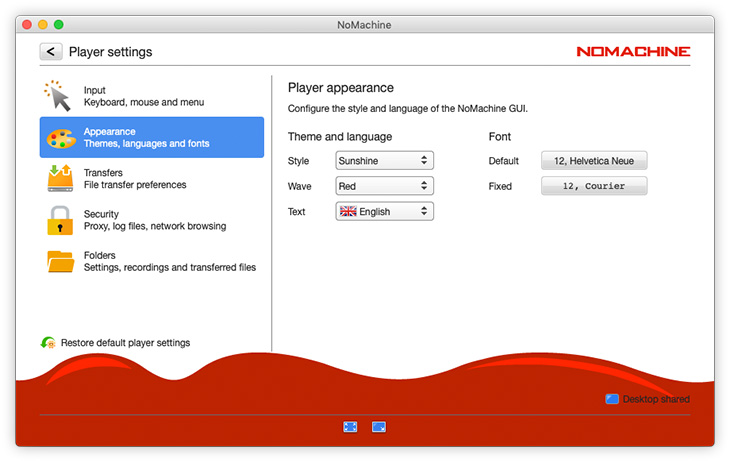The width and height of the screenshot is (730, 461).
Task: Open the Input keyboard and mouse section
Action: pos(144,96)
